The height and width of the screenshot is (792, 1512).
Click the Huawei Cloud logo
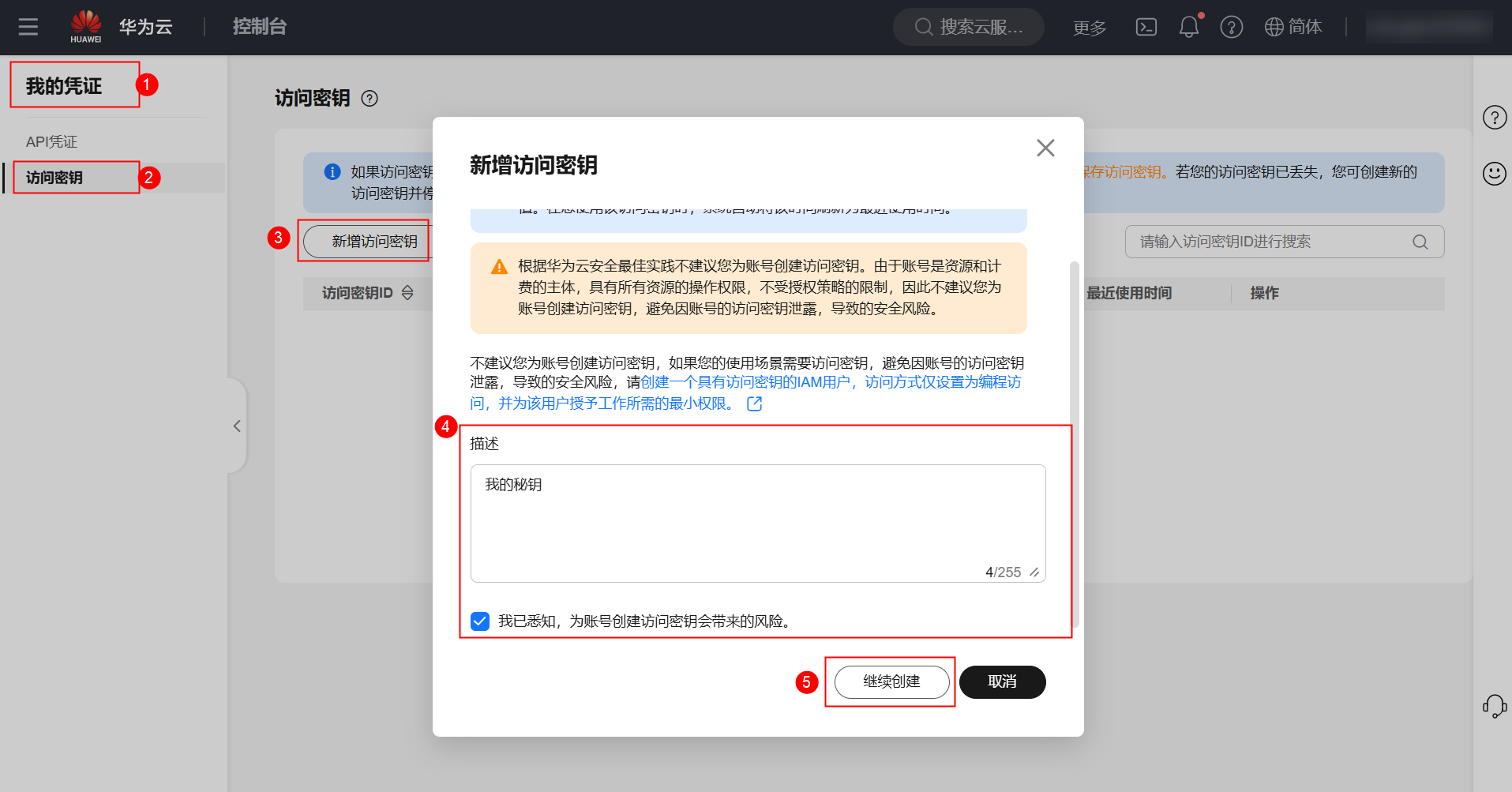coord(85,24)
